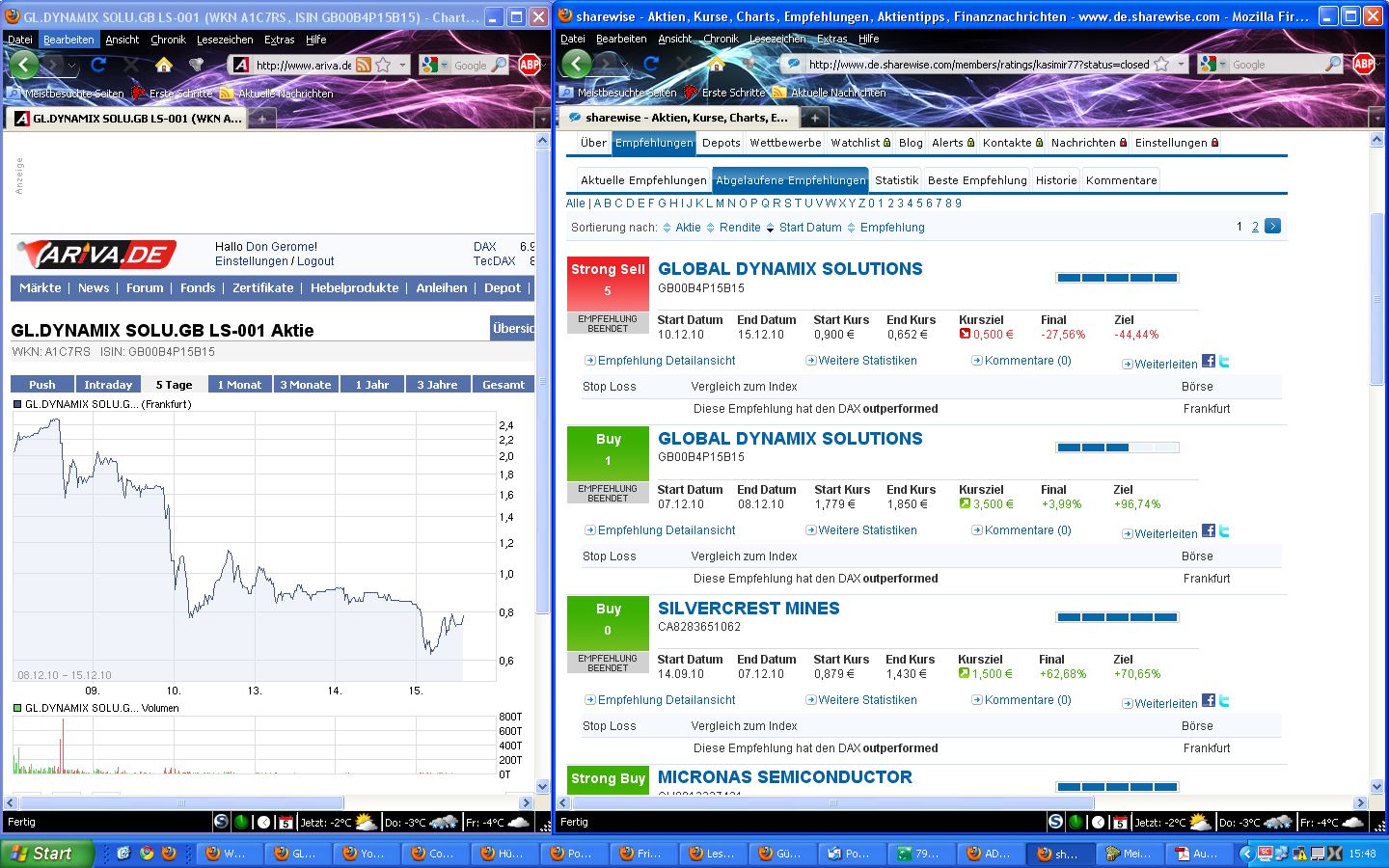The width and height of the screenshot is (1389, 868).
Task: Go to next page of recommendations
Action: tap(1272, 227)
